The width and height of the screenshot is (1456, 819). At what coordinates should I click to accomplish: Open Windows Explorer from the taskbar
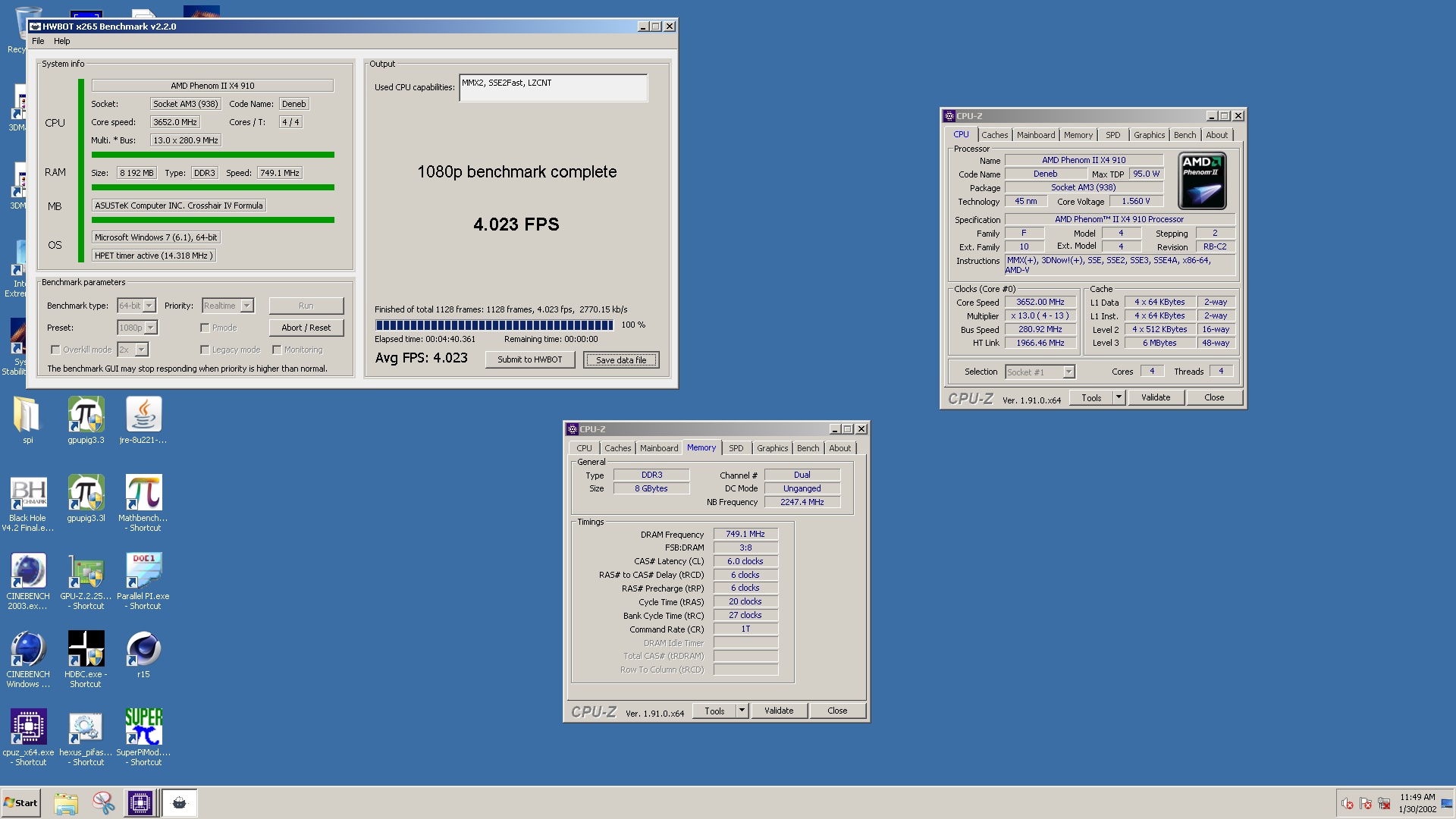pyautogui.click(x=66, y=803)
